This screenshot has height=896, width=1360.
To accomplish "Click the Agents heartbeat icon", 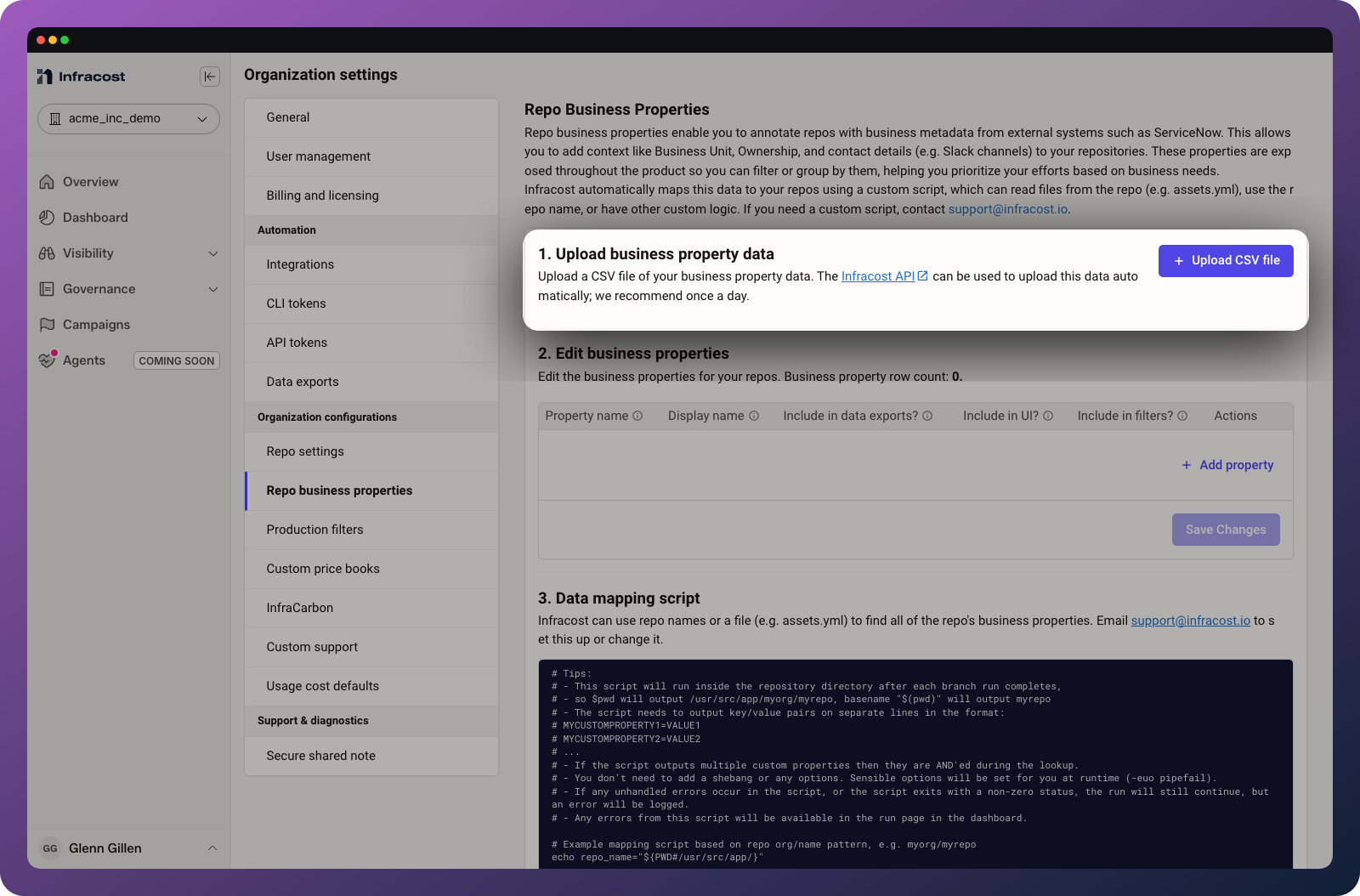I will click(47, 360).
